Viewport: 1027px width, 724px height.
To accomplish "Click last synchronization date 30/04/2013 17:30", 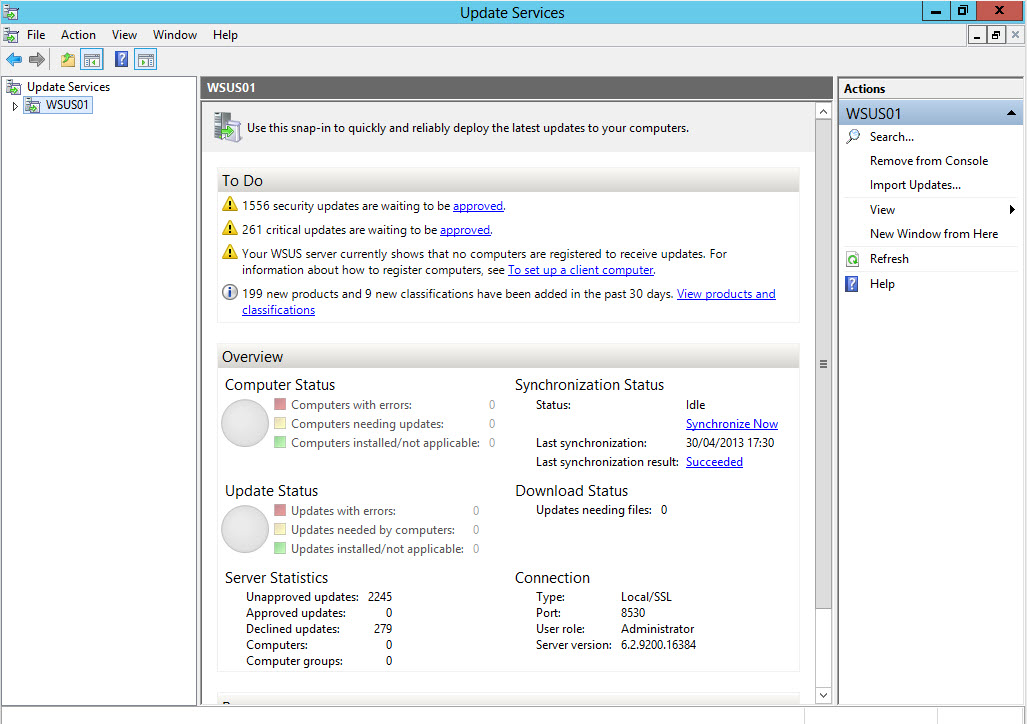I will pos(730,443).
